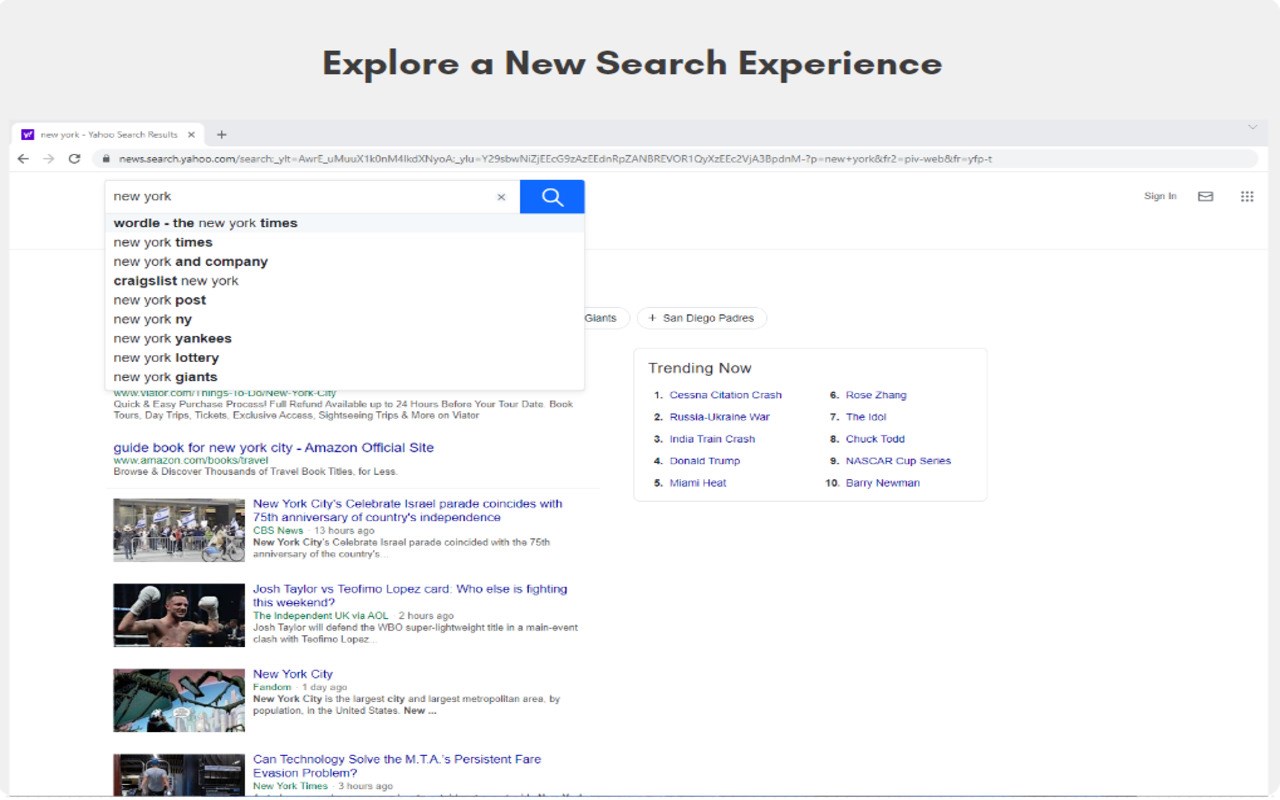Viewport: 1280px width, 800px height.
Task: Click the browser back arrow
Action: [23, 159]
